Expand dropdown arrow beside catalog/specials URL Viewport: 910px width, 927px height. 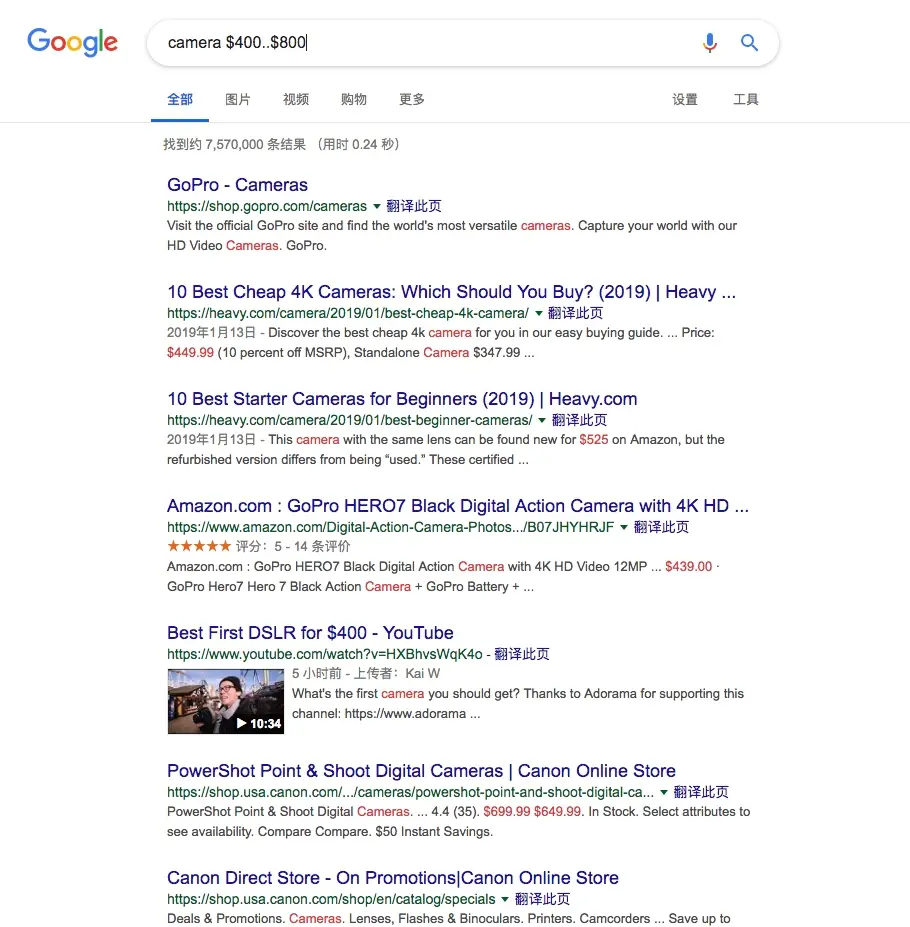point(505,899)
